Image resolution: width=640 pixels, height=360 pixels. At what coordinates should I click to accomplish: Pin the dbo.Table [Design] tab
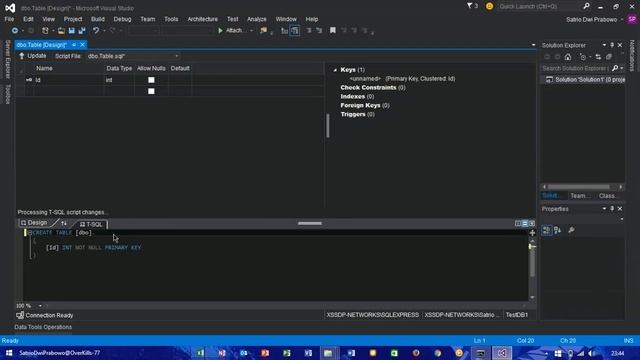click(74, 45)
